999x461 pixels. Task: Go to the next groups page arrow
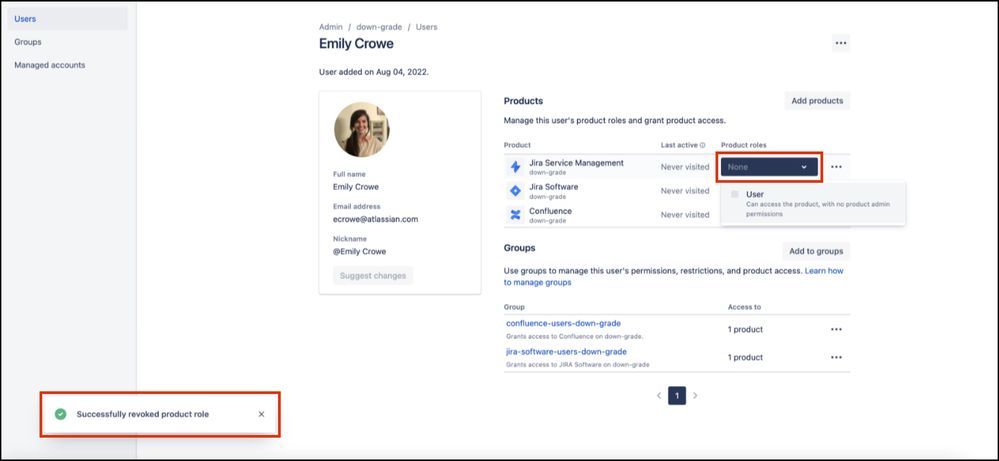tap(695, 395)
